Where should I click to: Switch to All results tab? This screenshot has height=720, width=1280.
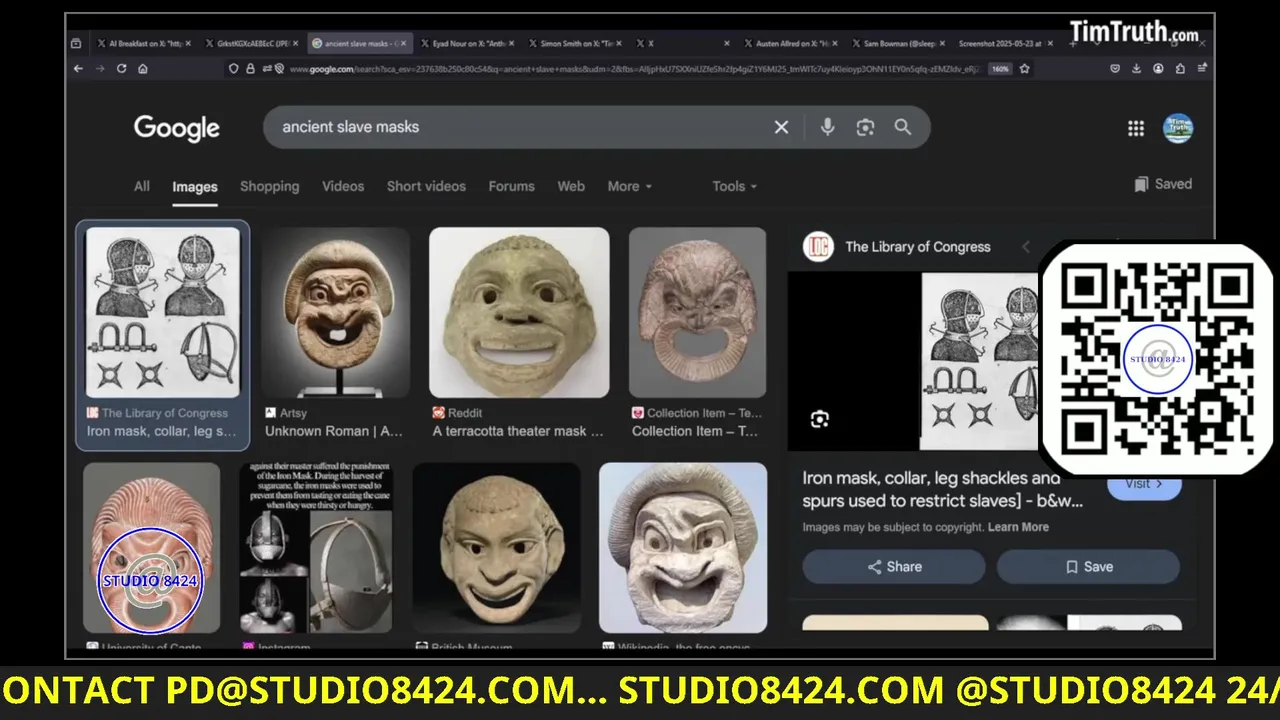[x=142, y=186]
